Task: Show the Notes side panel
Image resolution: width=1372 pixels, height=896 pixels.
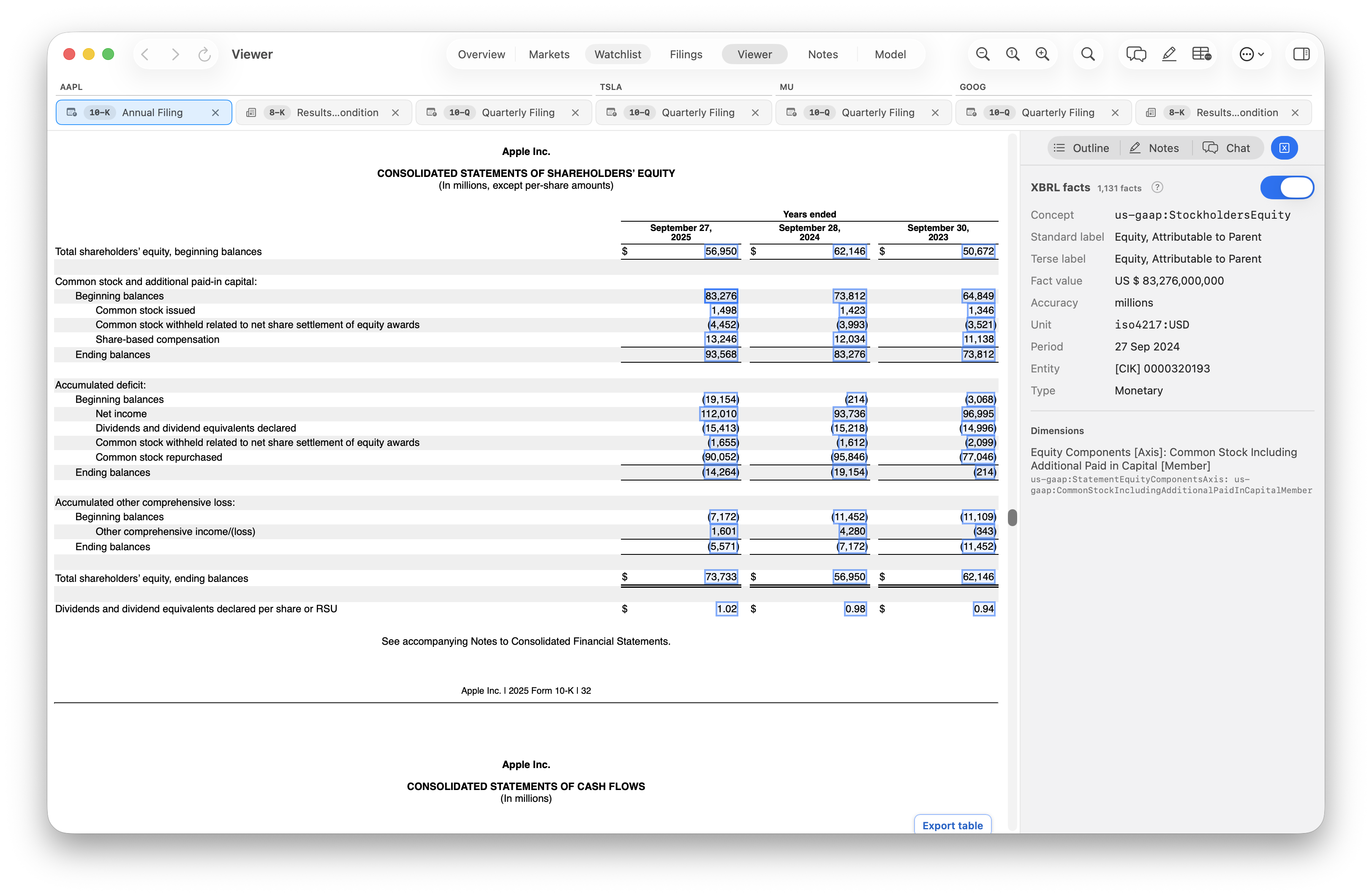Action: pyautogui.click(x=1154, y=148)
